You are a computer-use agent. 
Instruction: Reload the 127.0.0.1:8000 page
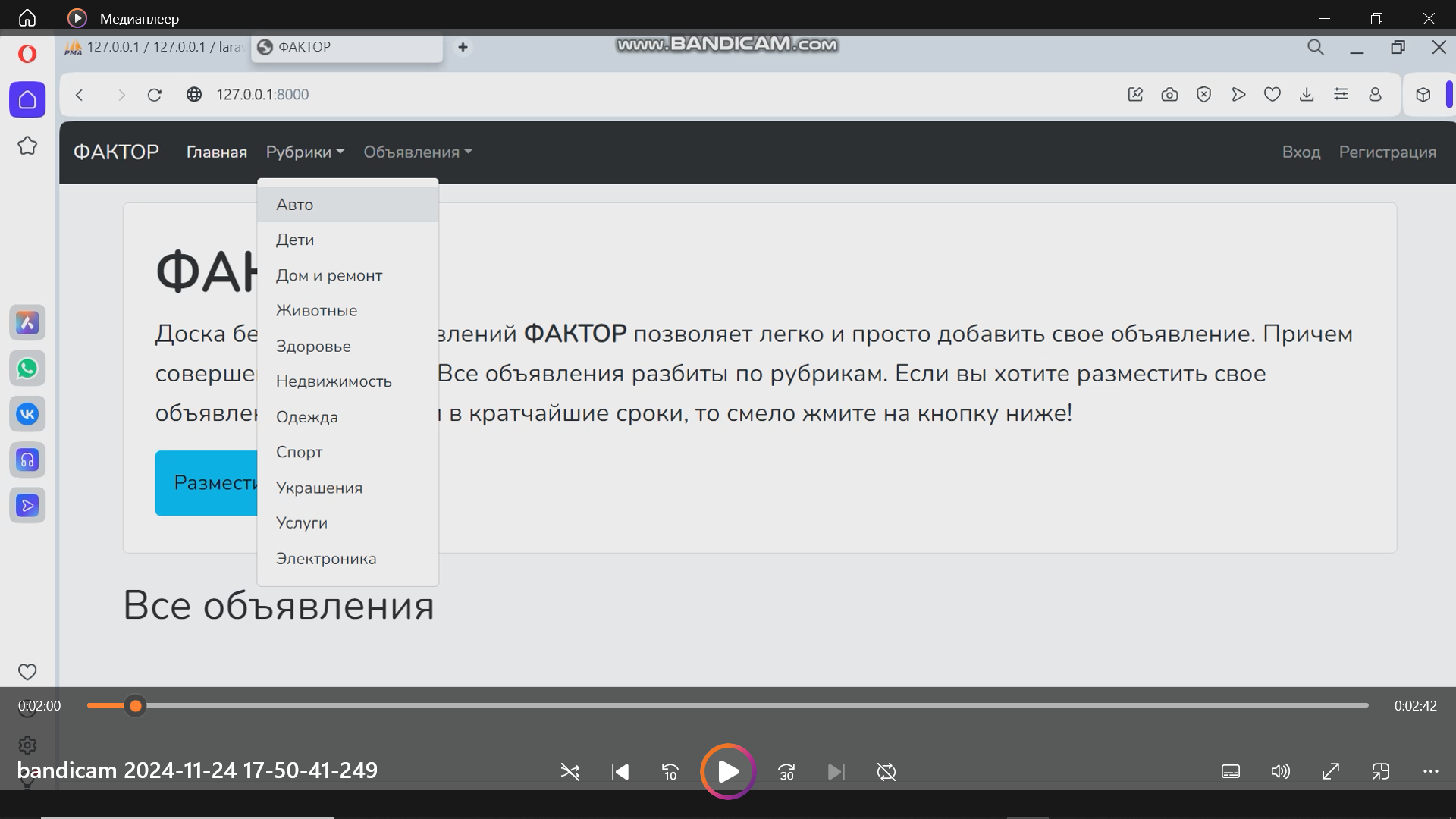pos(155,95)
